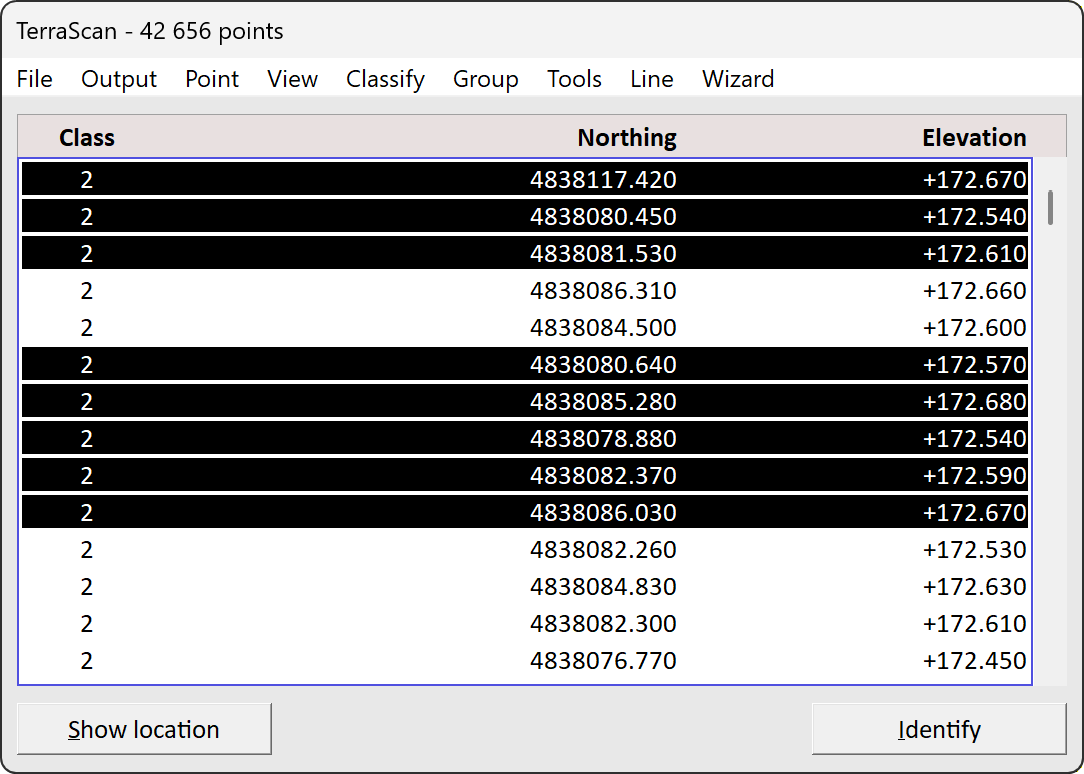Open the Output menu
The width and height of the screenshot is (1084, 774).
coord(119,79)
